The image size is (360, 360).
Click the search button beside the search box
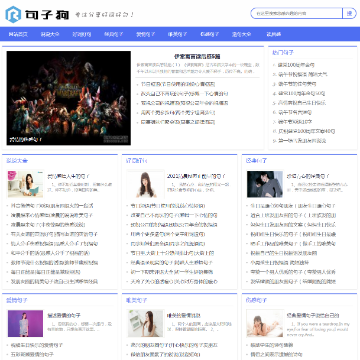pos(349,13)
